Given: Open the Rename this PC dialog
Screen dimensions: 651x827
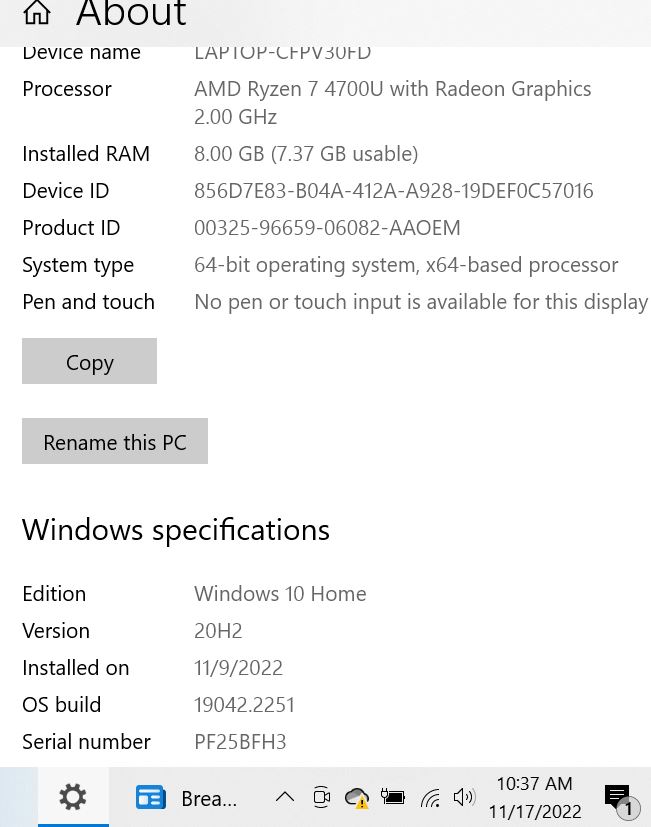Looking at the screenshot, I should tap(114, 441).
